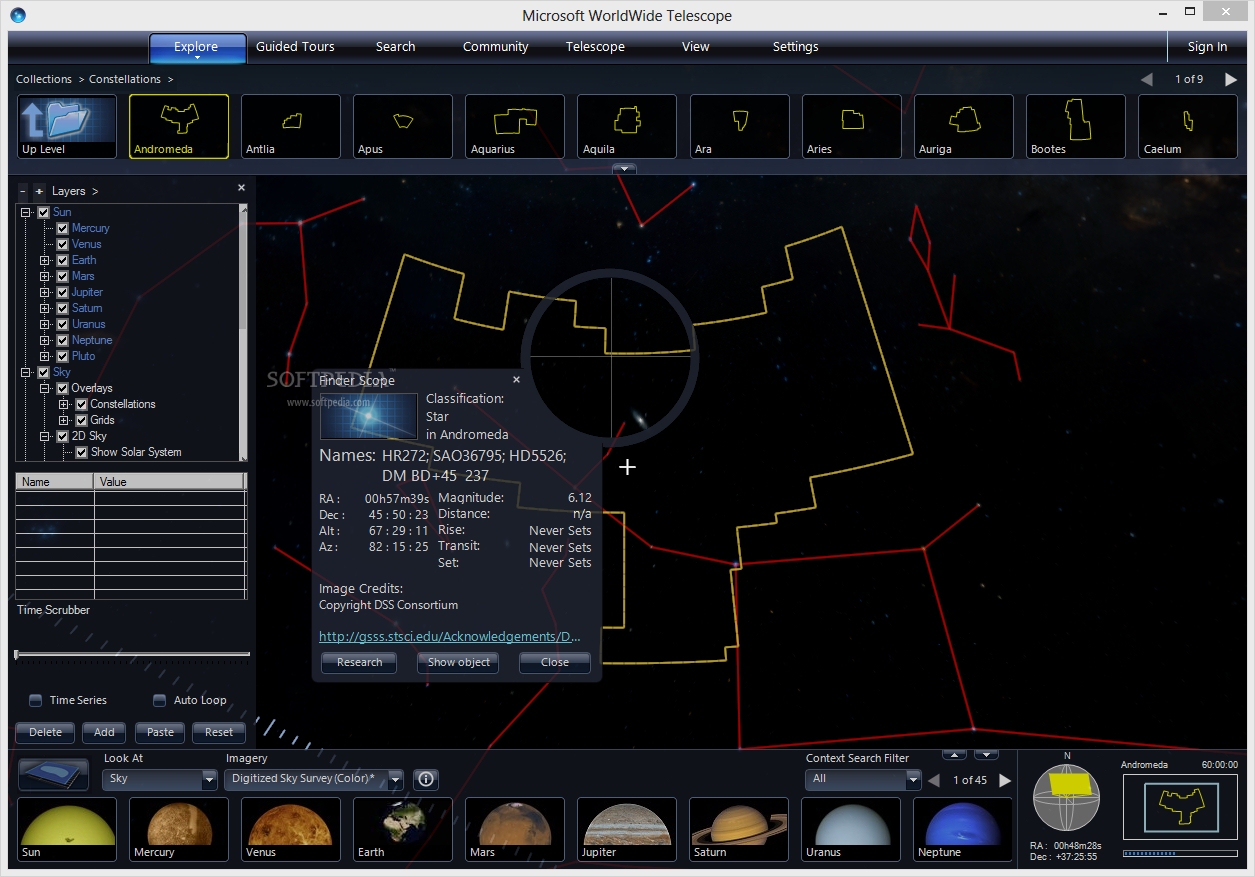
Task: Click the Close button in Finder Scope
Action: point(554,662)
